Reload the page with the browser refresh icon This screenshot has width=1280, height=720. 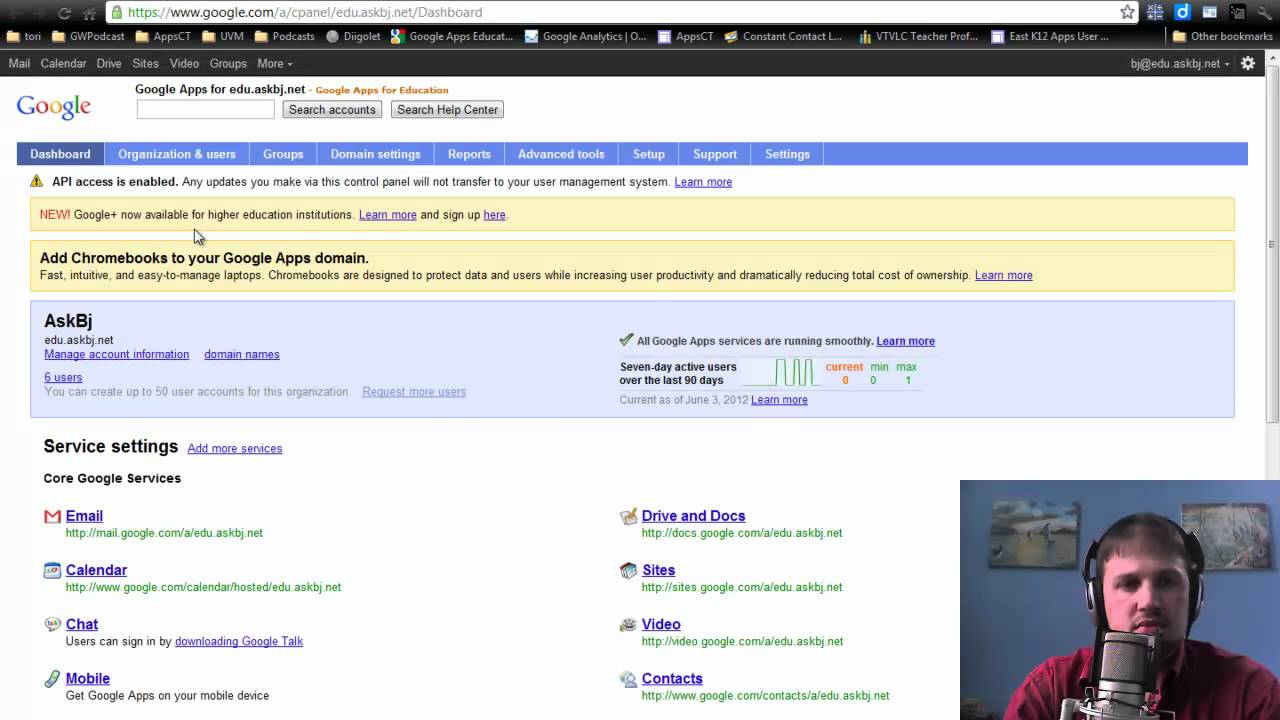[65, 12]
